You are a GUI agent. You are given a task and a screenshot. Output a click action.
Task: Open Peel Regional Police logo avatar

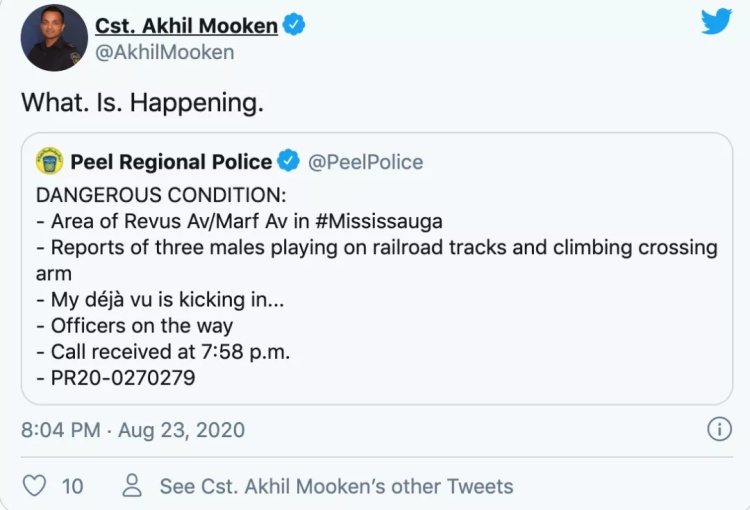49,161
